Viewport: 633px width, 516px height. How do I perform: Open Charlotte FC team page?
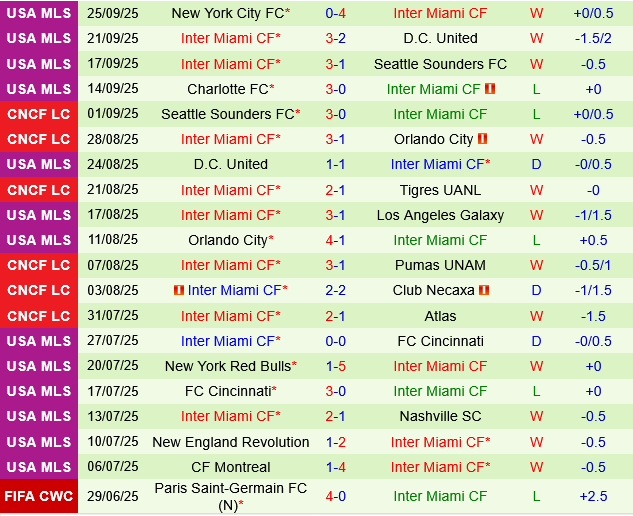(228, 89)
